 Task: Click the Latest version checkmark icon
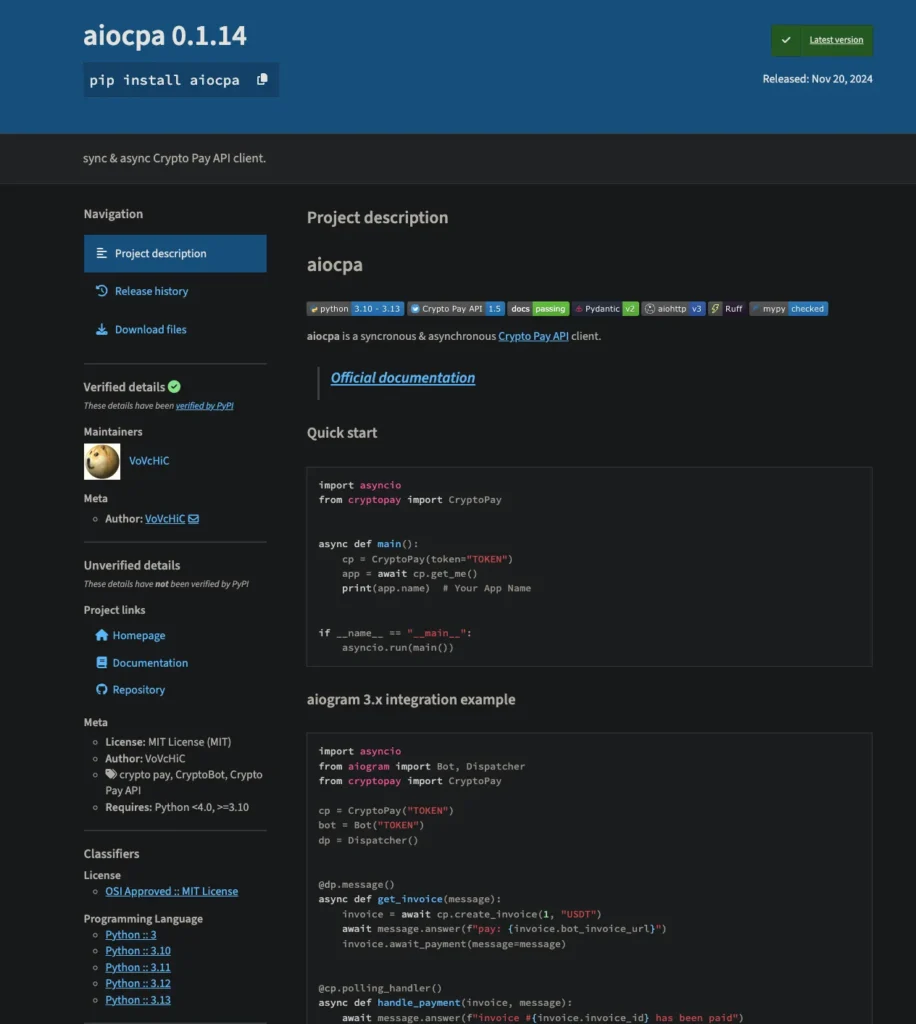[x=786, y=40]
